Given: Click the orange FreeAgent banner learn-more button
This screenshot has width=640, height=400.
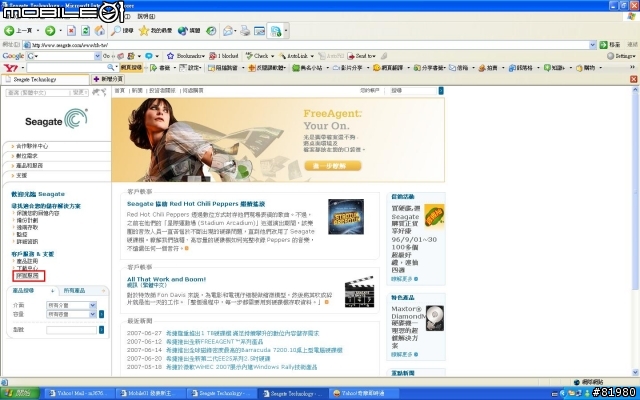Looking at the screenshot, I should [x=333, y=166].
